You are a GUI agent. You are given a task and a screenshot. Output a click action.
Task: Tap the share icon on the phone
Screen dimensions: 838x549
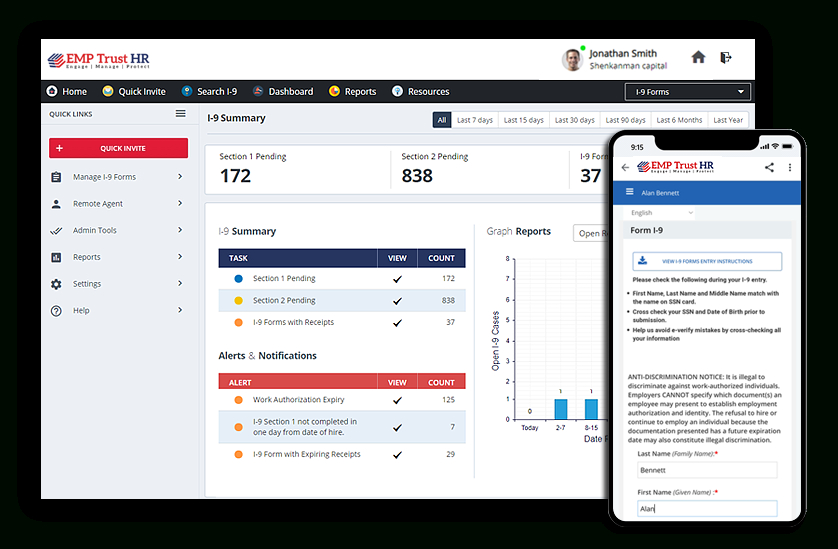point(769,167)
